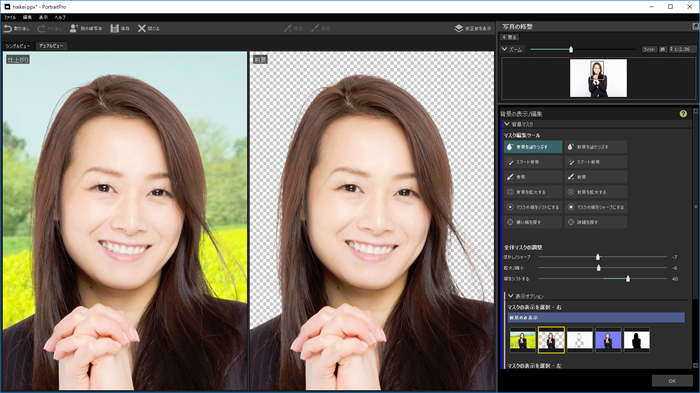Screen dimensions: 700x393
Task: Select the Smart Background (スマート背景) brush tool
Action: 533,162
